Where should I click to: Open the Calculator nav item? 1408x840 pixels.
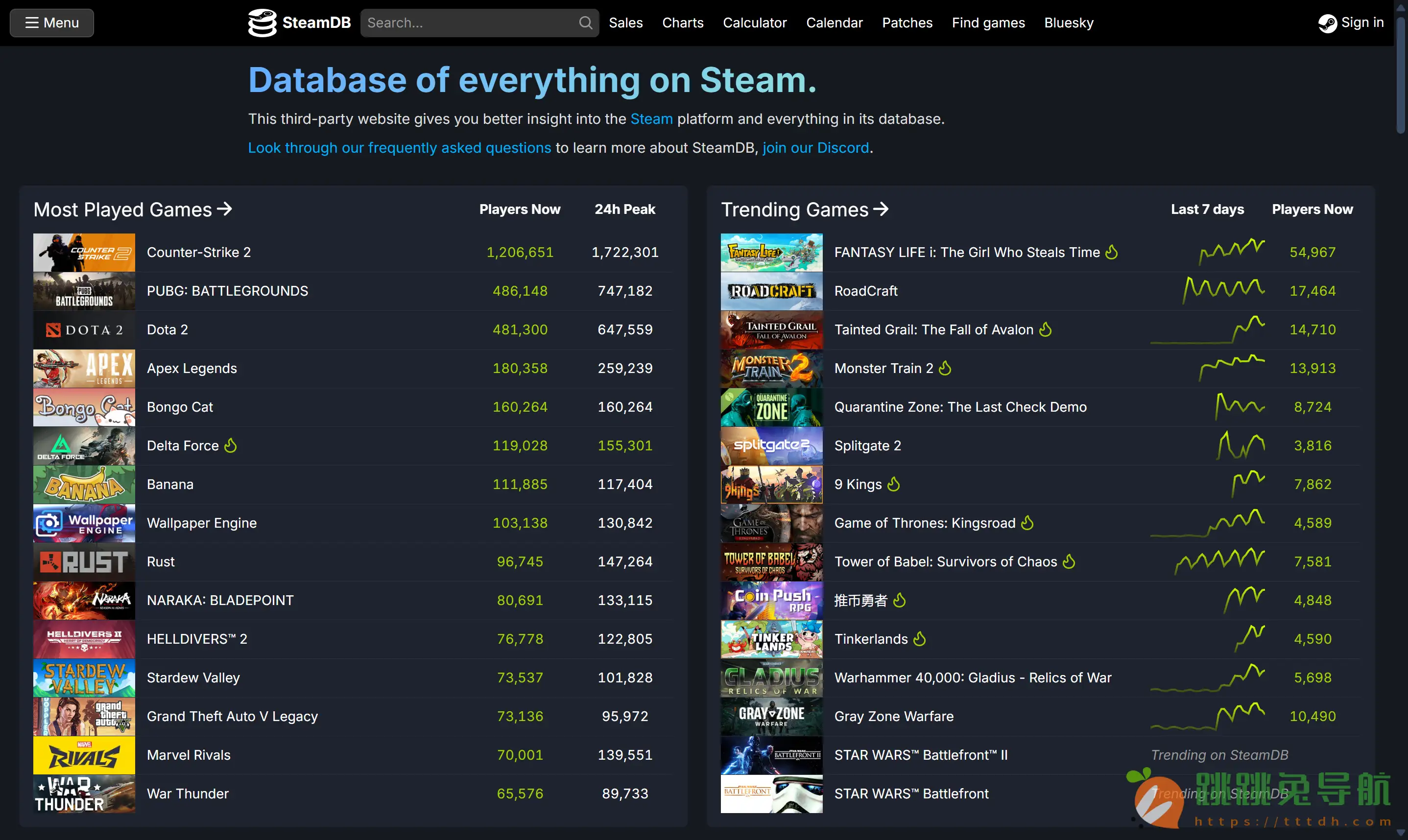pyautogui.click(x=755, y=23)
